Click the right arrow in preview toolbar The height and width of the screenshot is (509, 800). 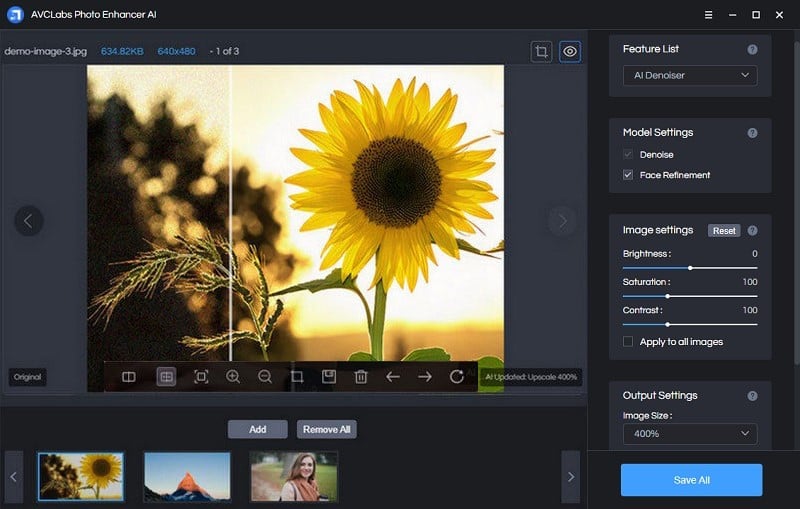click(424, 377)
